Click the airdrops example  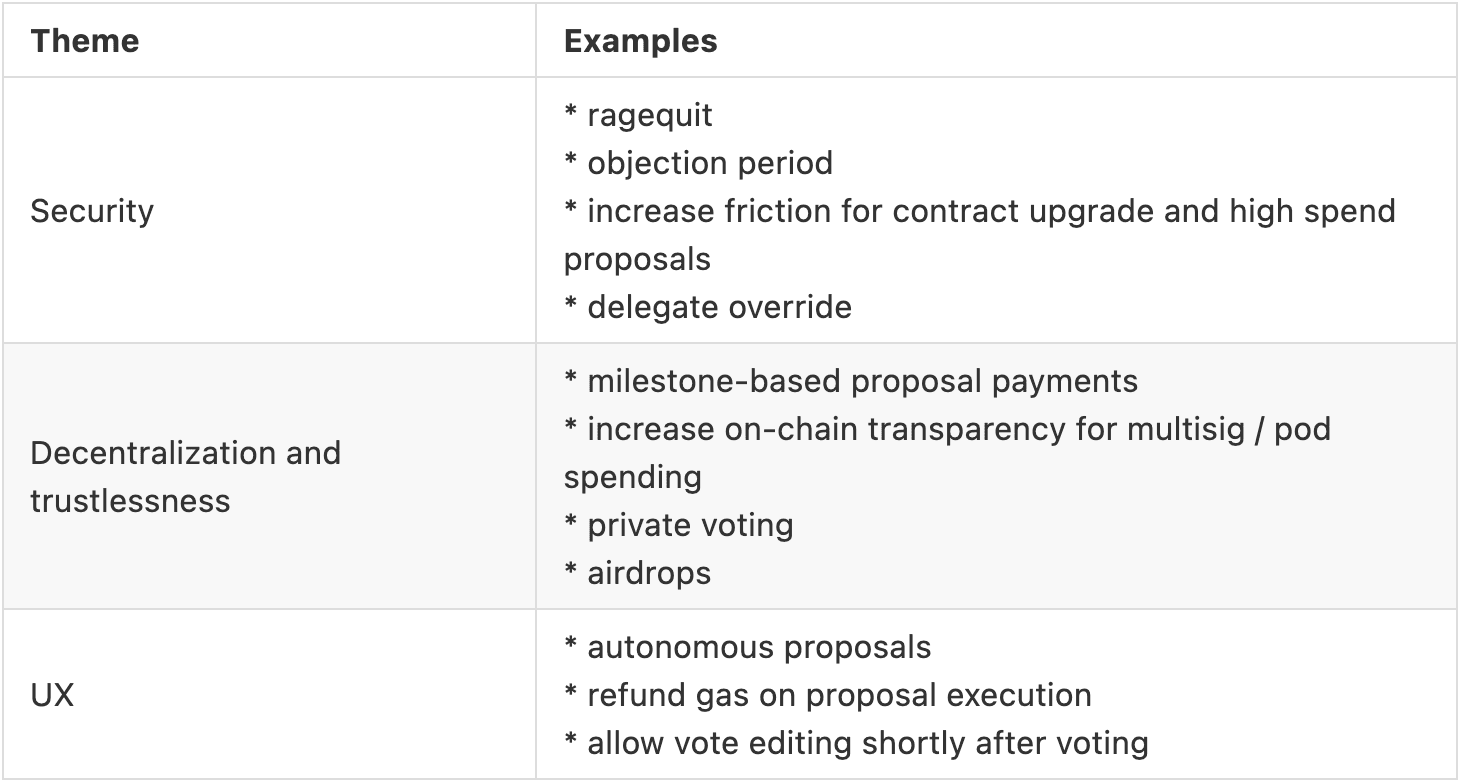649,573
